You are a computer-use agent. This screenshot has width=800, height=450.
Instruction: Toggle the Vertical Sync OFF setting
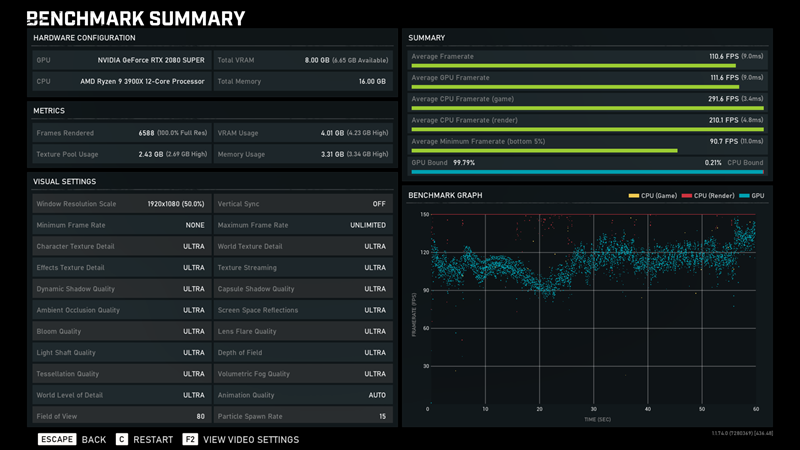[302, 204]
